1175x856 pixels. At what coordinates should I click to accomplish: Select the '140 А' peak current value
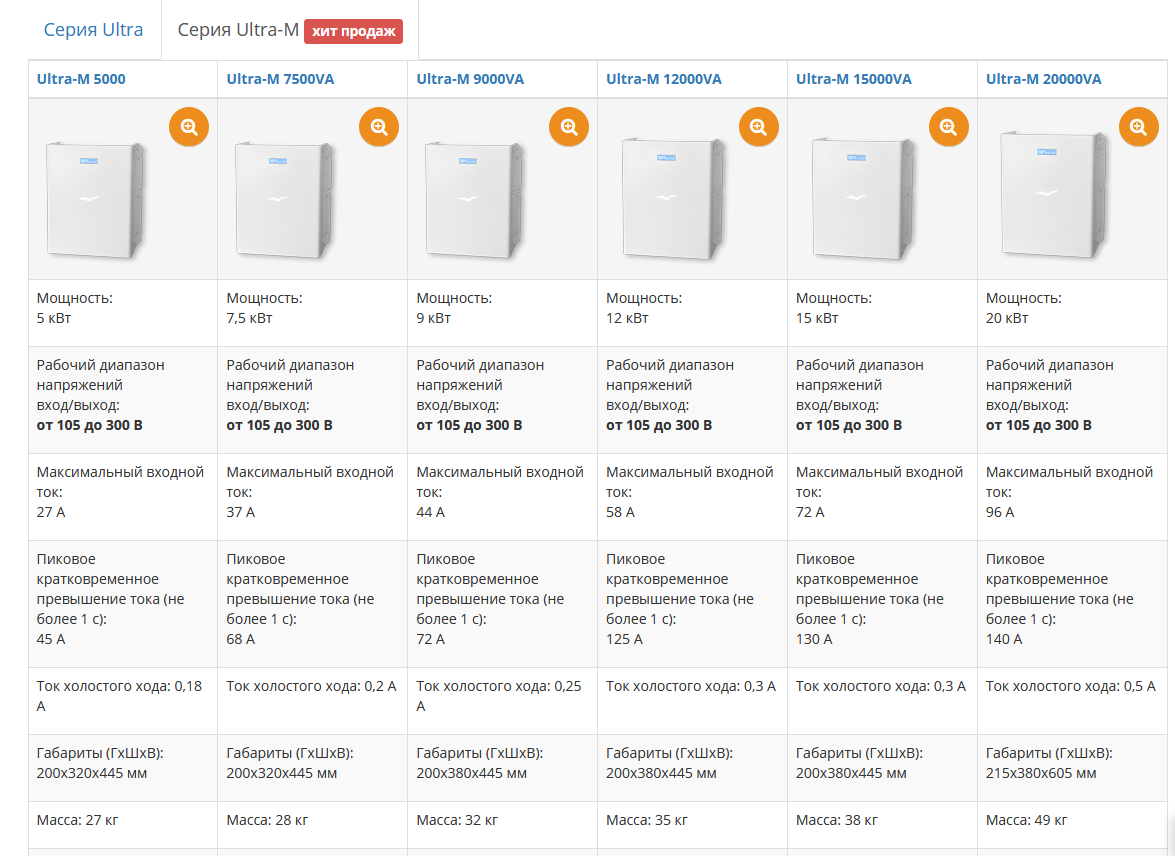point(1004,639)
